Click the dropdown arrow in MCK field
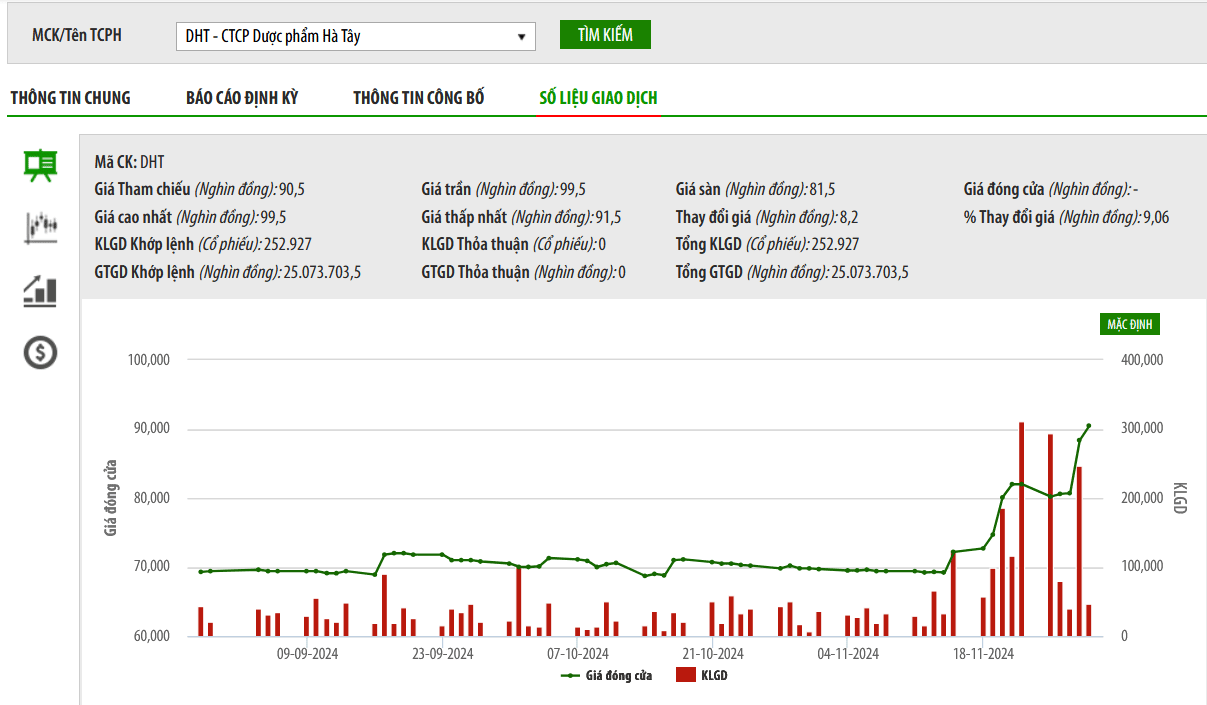Screen dimensions: 1207x705 (x=521, y=37)
